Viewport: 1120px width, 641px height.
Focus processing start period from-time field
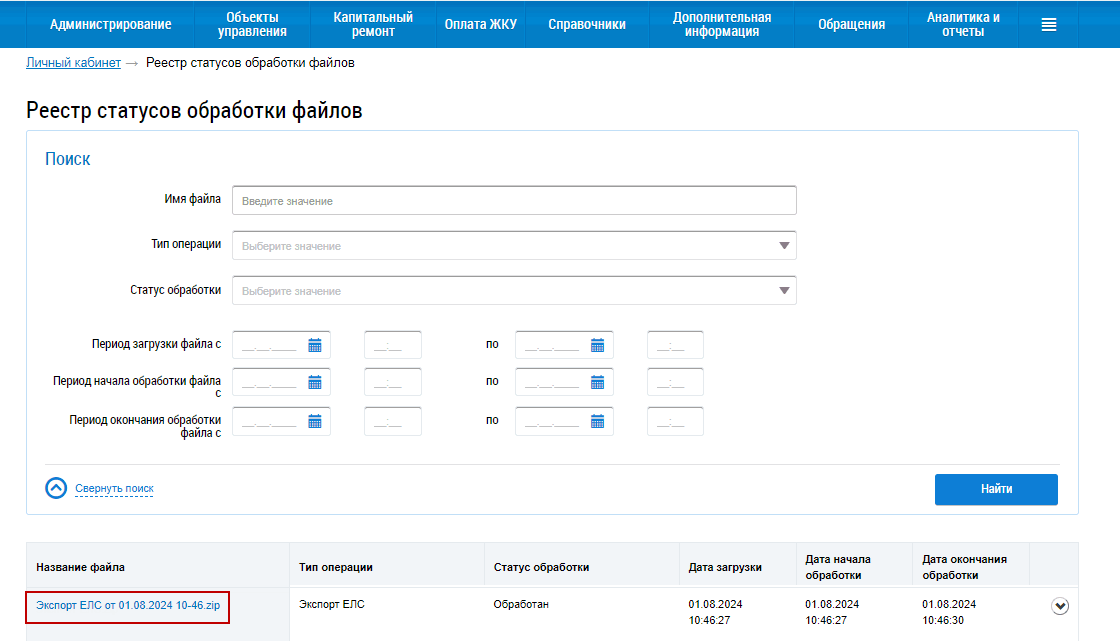(393, 382)
